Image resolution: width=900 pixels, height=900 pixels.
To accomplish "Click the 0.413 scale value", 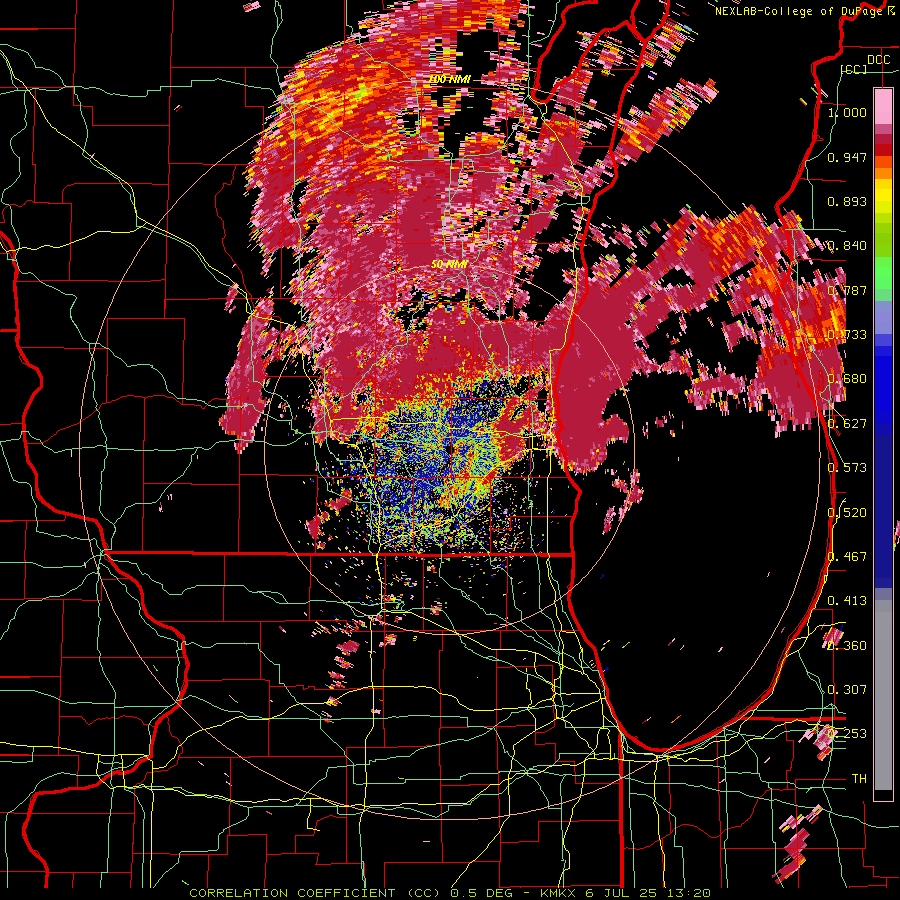I will [847, 601].
